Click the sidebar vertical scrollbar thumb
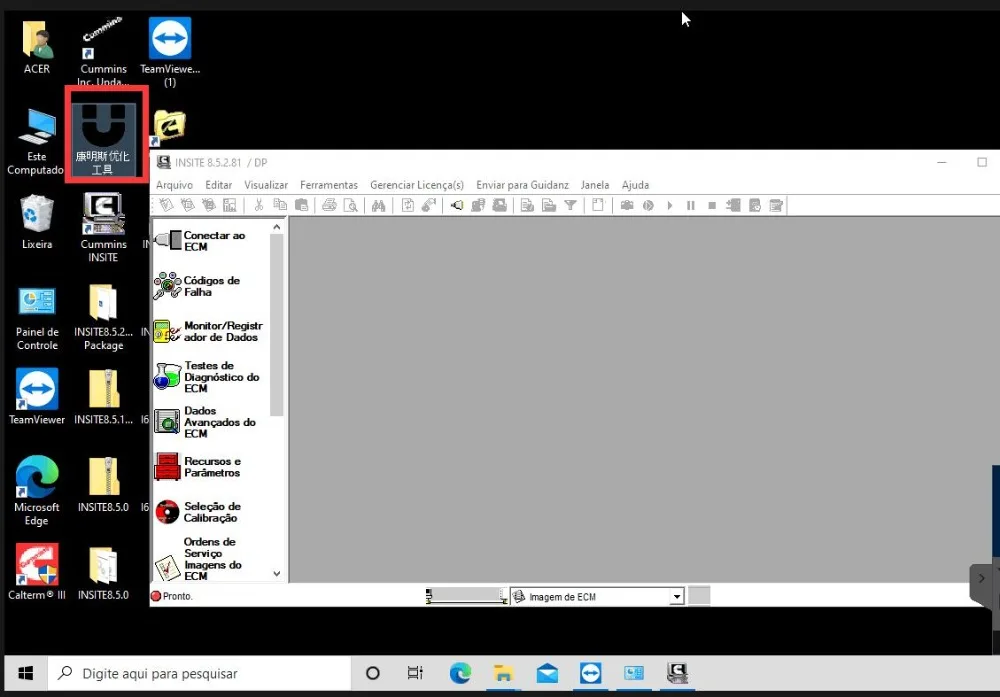Image resolution: width=1000 pixels, height=697 pixels. 276,325
